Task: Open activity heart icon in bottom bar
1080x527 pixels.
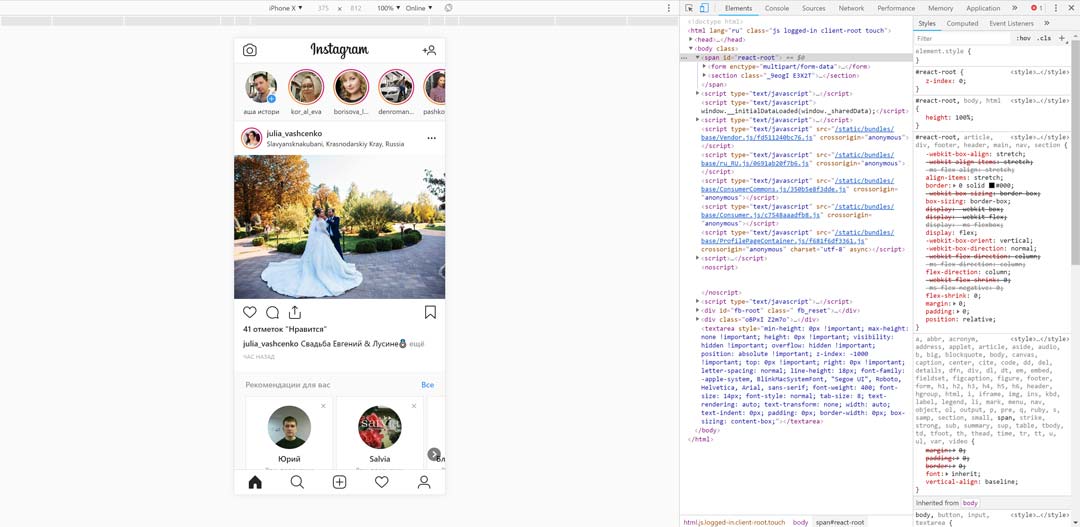Action: tap(382, 482)
